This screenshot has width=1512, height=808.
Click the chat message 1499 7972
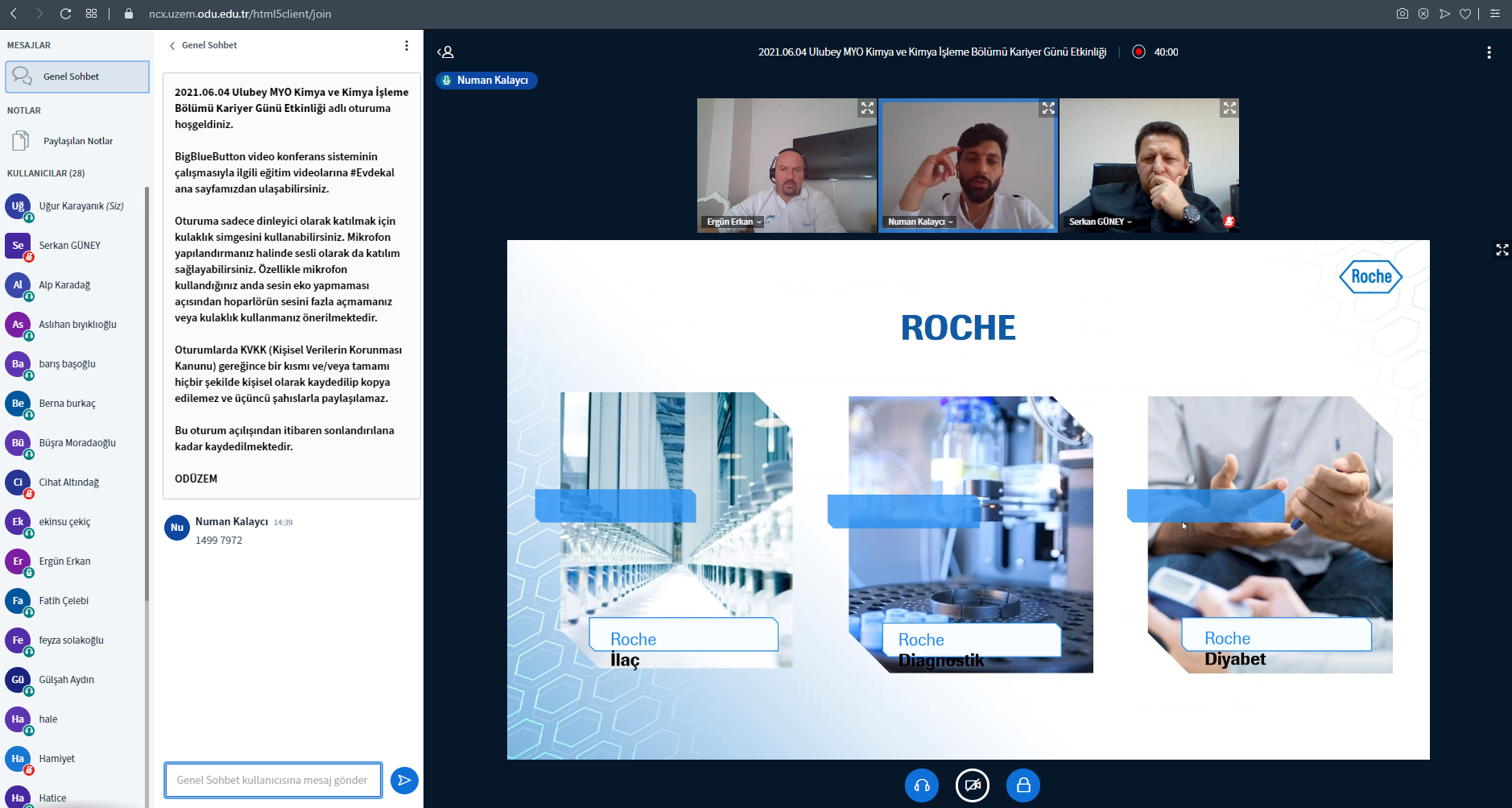pyautogui.click(x=219, y=541)
